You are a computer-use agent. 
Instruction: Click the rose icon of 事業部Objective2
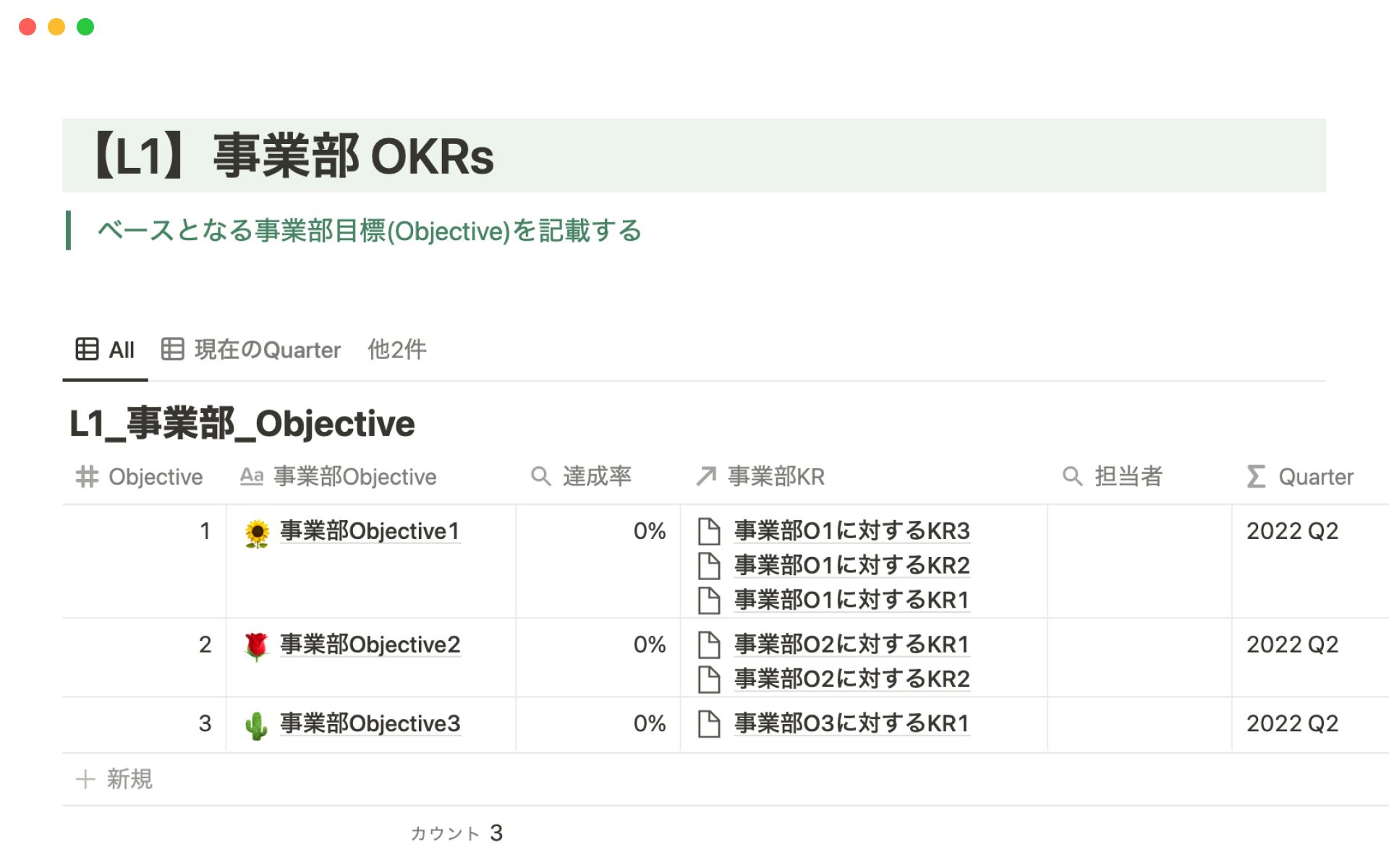257,646
